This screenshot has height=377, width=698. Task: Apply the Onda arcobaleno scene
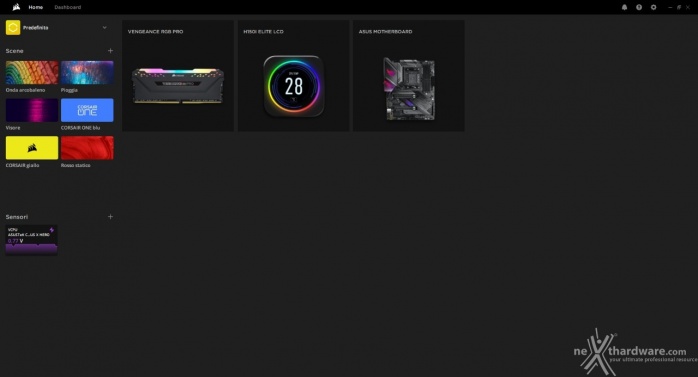[32, 73]
